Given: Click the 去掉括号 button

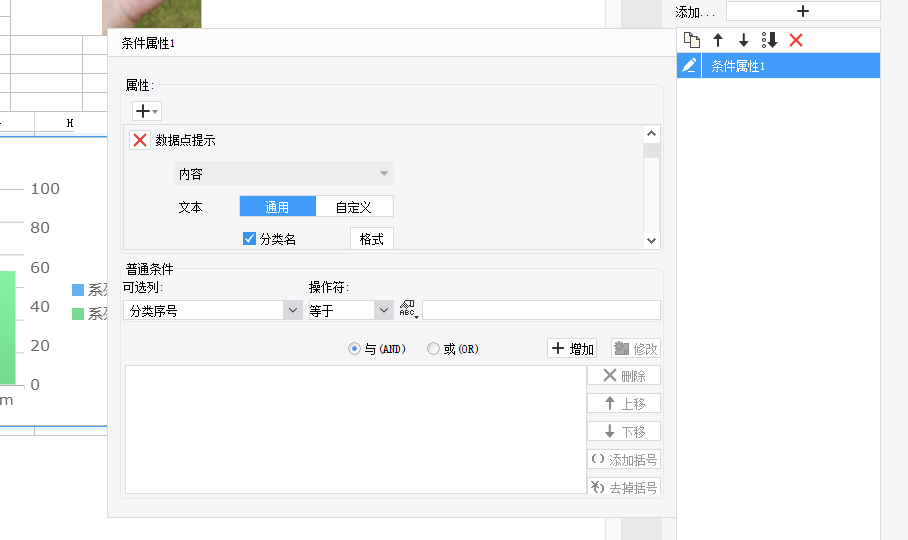Looking at the screenshot, I should tap(624, 487).
